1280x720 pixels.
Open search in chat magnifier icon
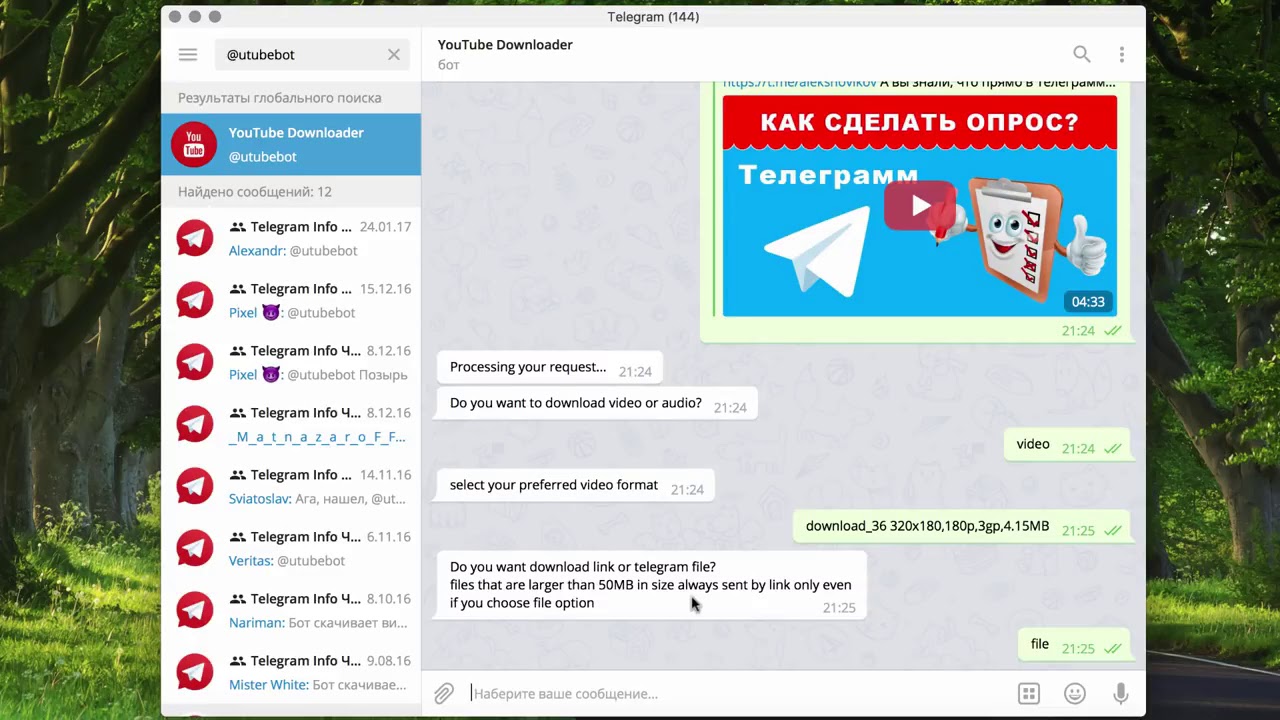coord(1082,54)
